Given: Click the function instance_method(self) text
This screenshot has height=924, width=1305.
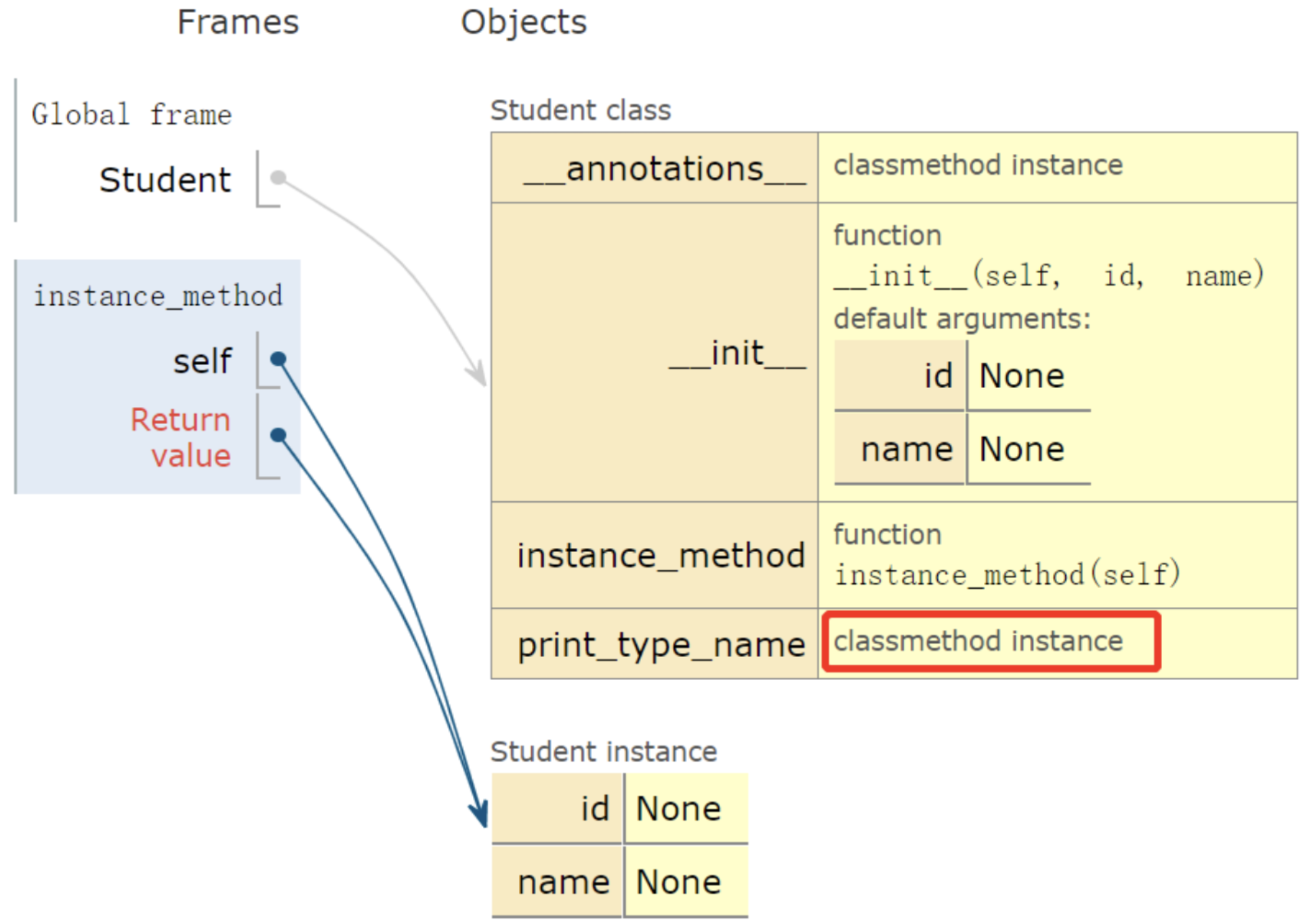Looking at the screenshot, I should pos(1007,574).
